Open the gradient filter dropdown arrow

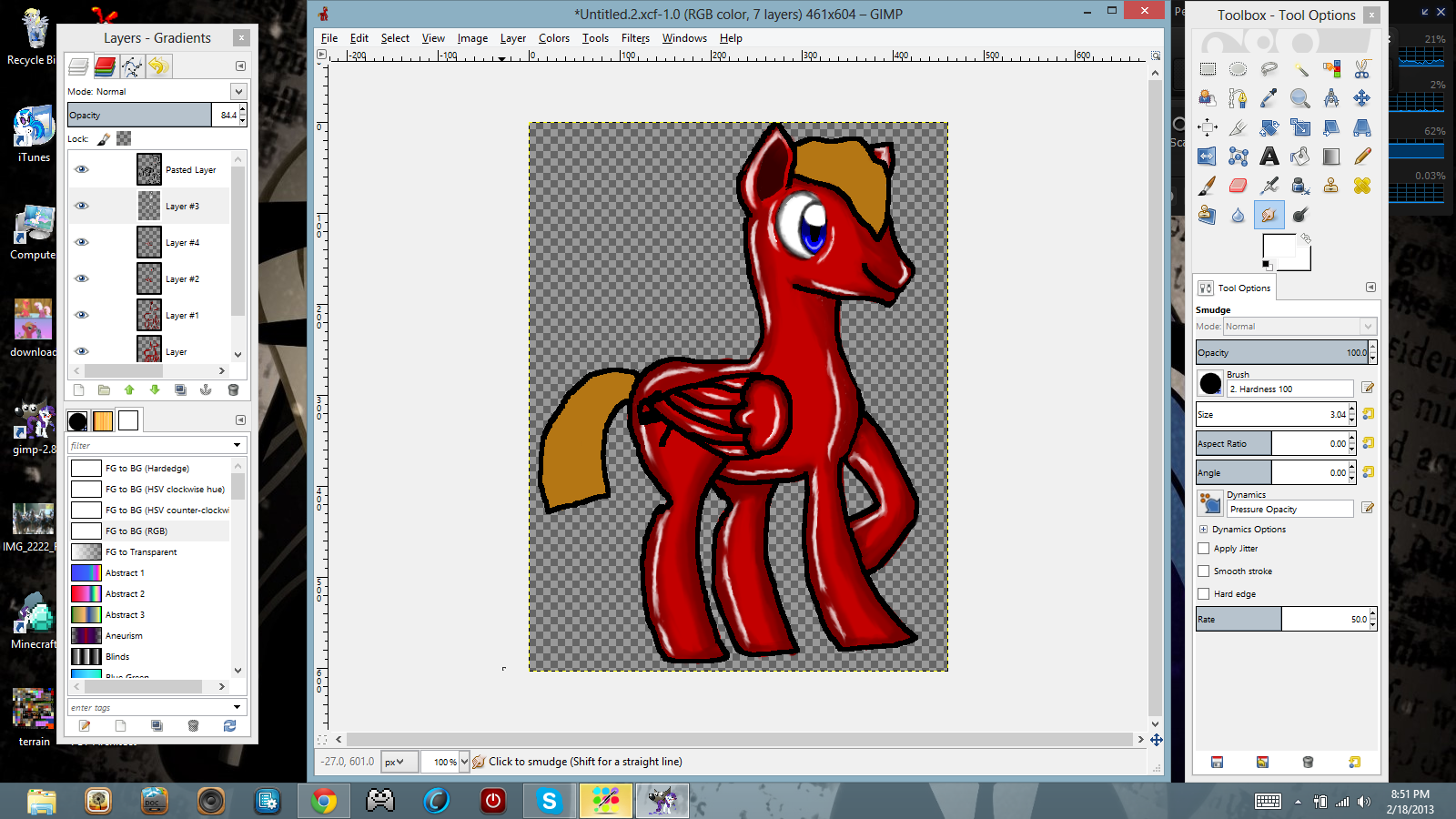tap(238, 445)
